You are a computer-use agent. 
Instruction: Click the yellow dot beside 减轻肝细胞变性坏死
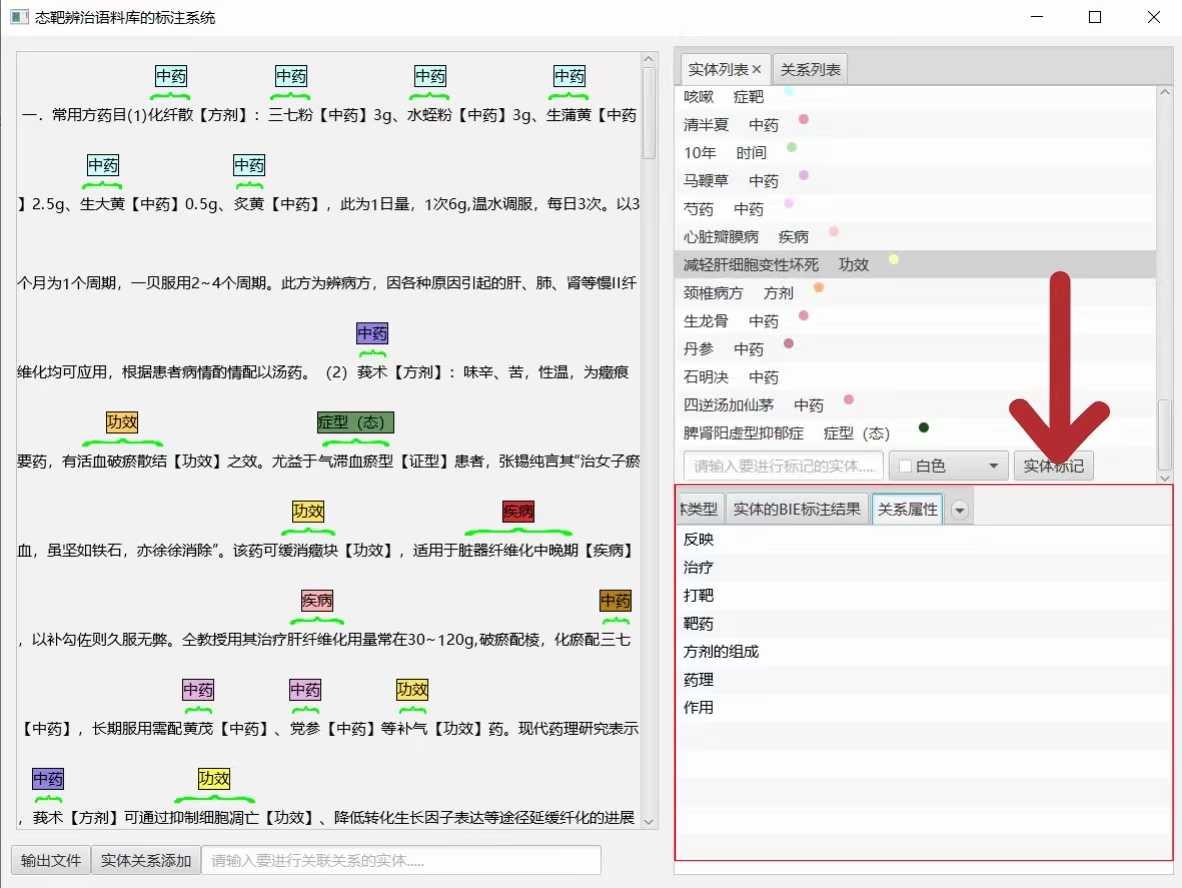894,260
